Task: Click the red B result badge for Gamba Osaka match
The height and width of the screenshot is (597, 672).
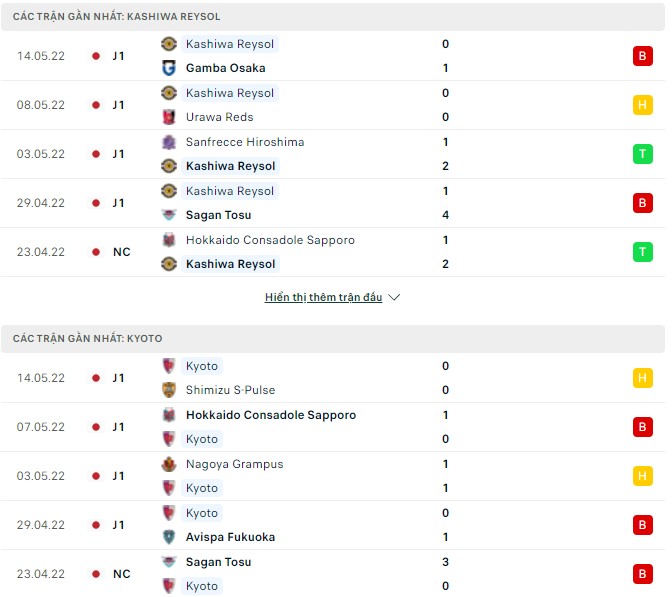Action: [642, 56]
